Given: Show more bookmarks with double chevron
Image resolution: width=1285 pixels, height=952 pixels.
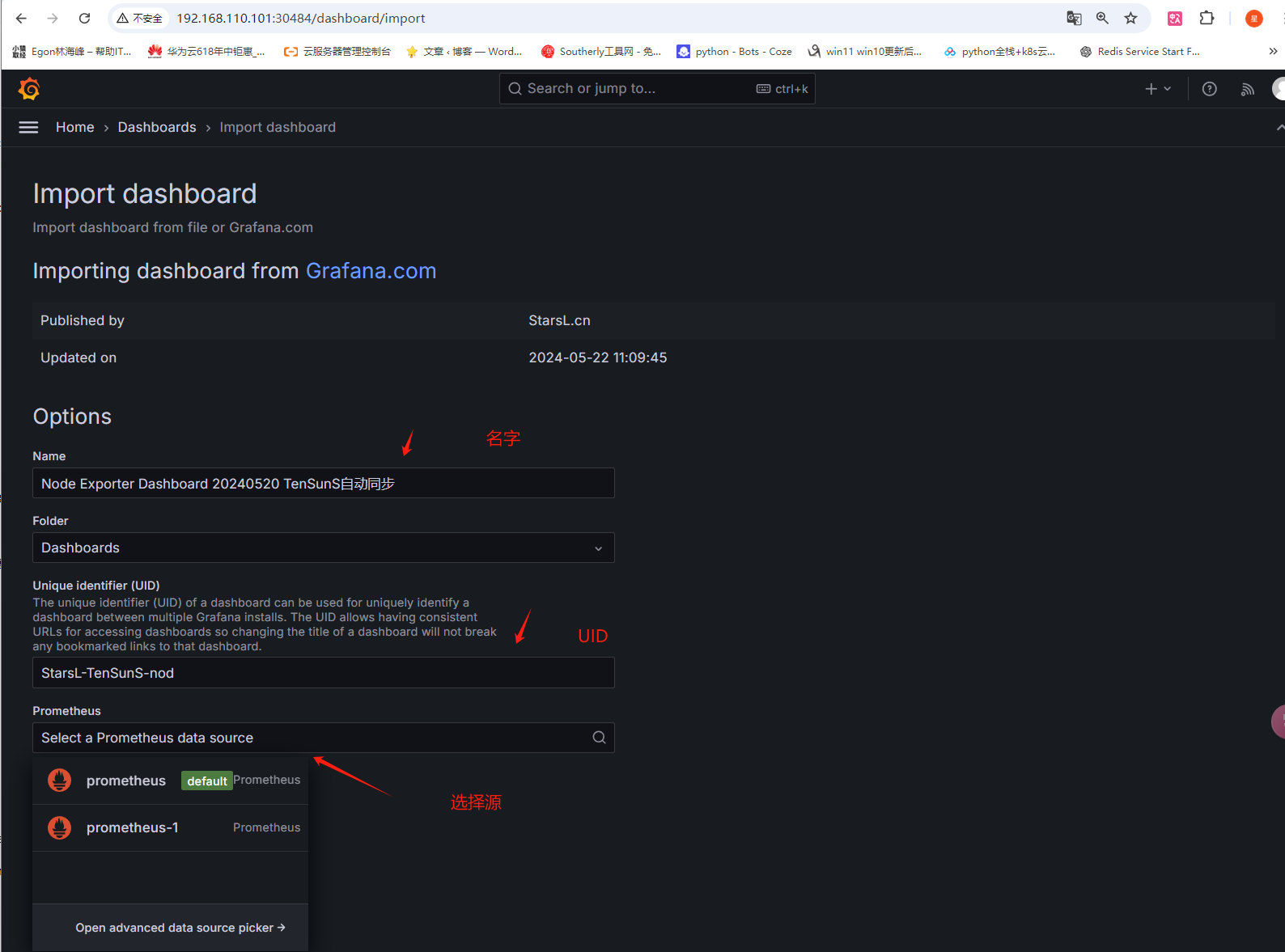Looking at the screenshot, I should pos(1273,51).
